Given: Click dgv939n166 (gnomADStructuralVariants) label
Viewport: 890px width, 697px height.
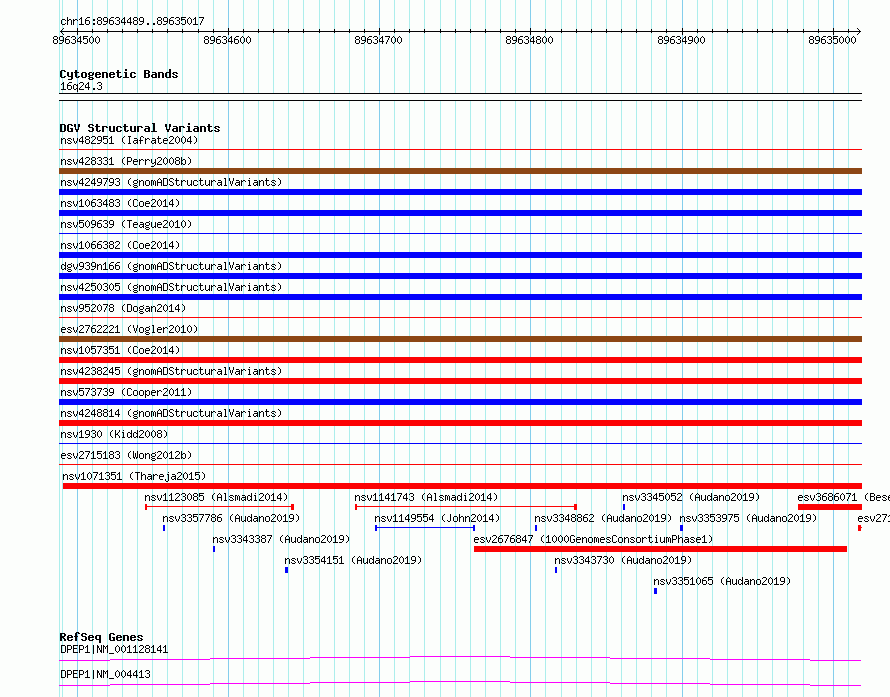Looking at the screenshot, I should click(x=171, y=266).
